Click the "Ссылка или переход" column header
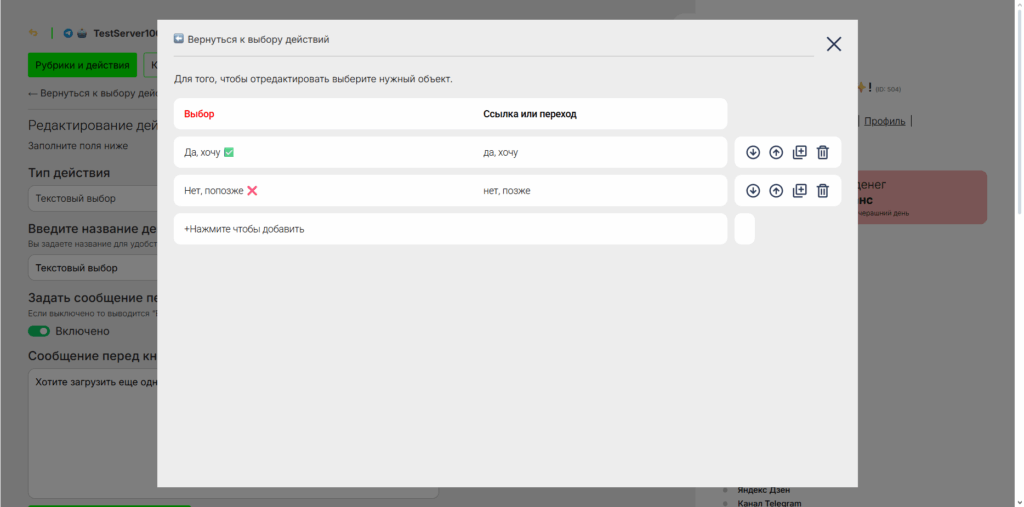 coord(529,114)
